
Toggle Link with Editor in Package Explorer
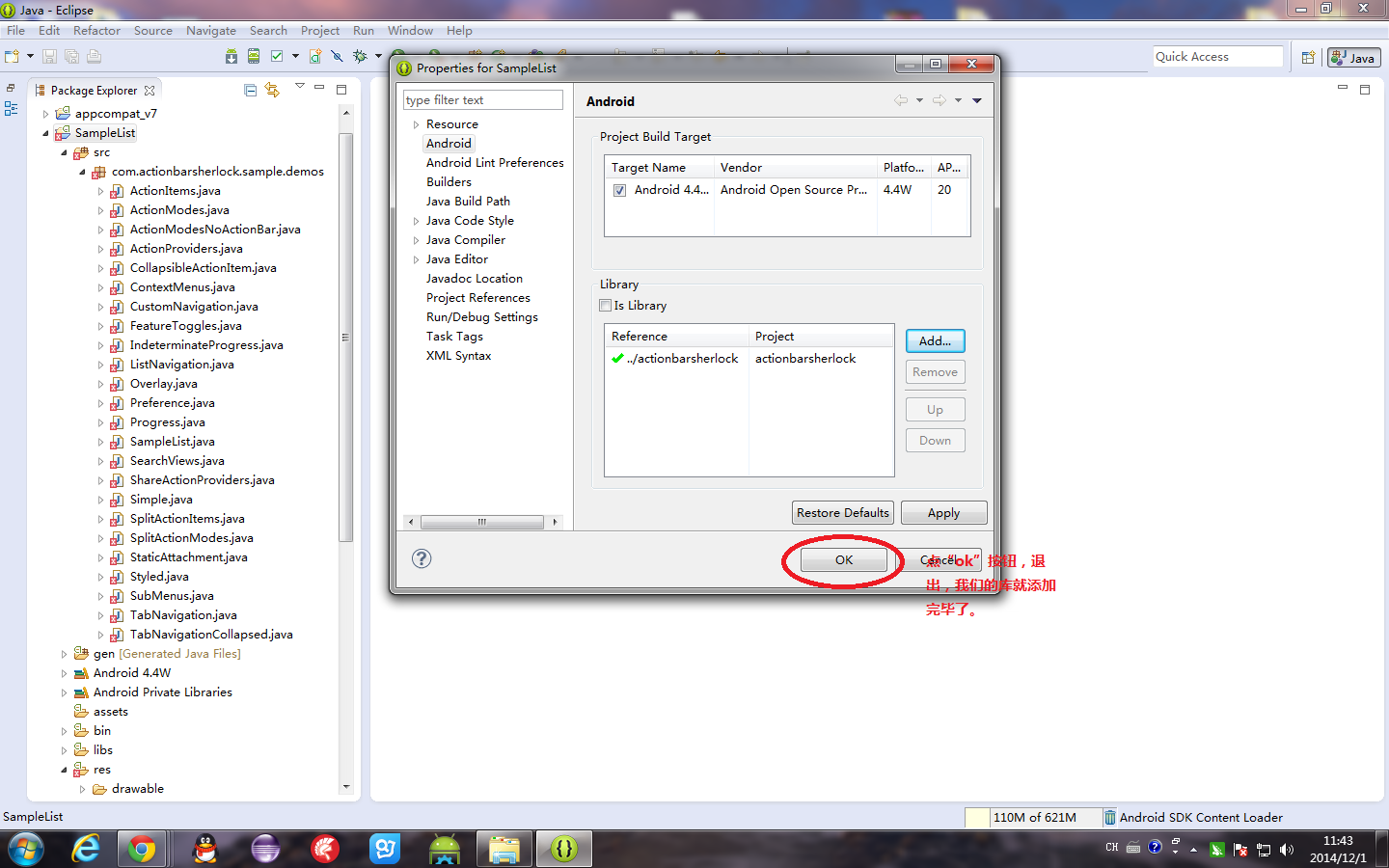273,90
